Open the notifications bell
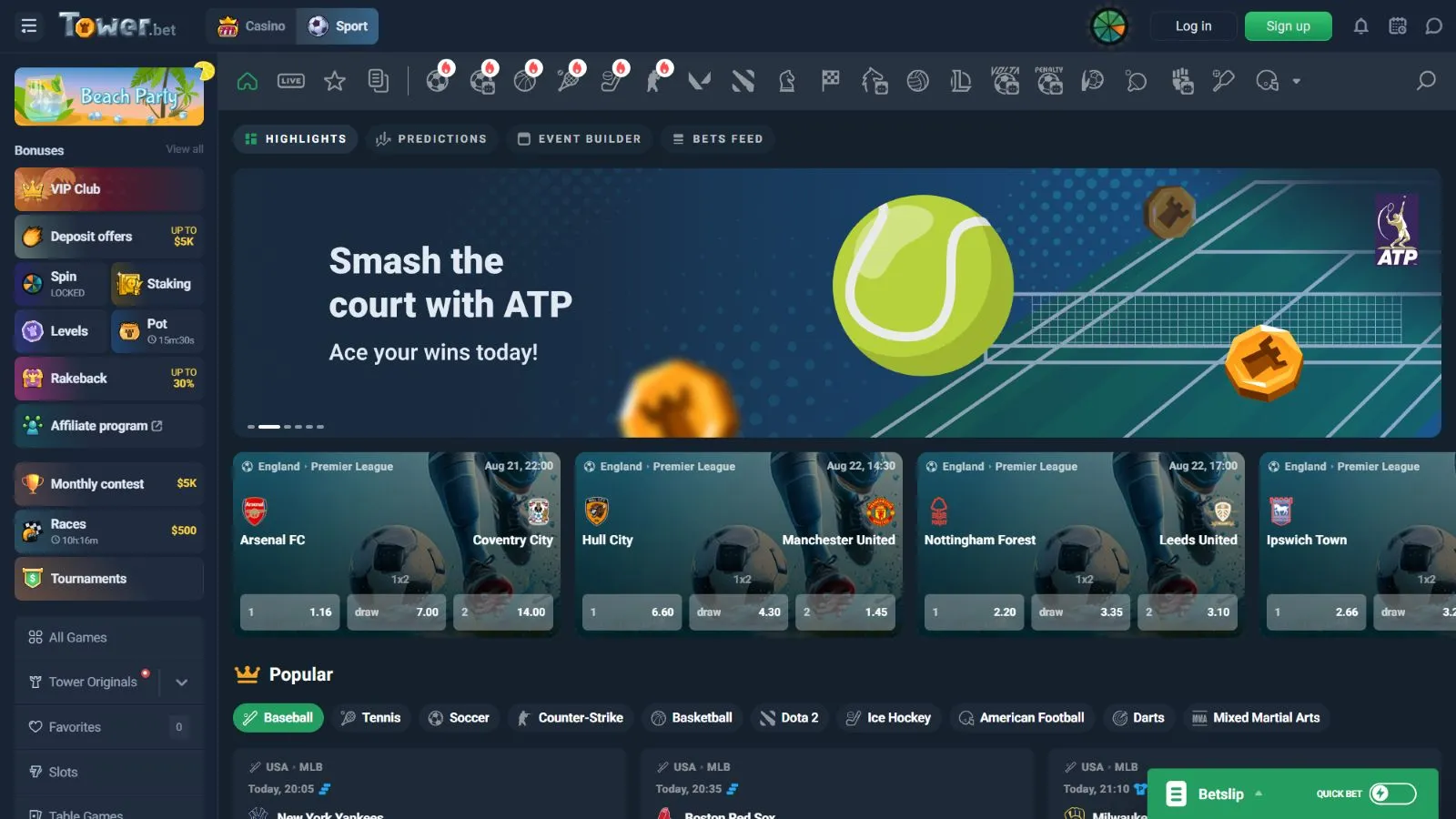This screenshot has width=1456, height=819. tap(1361, 26)
